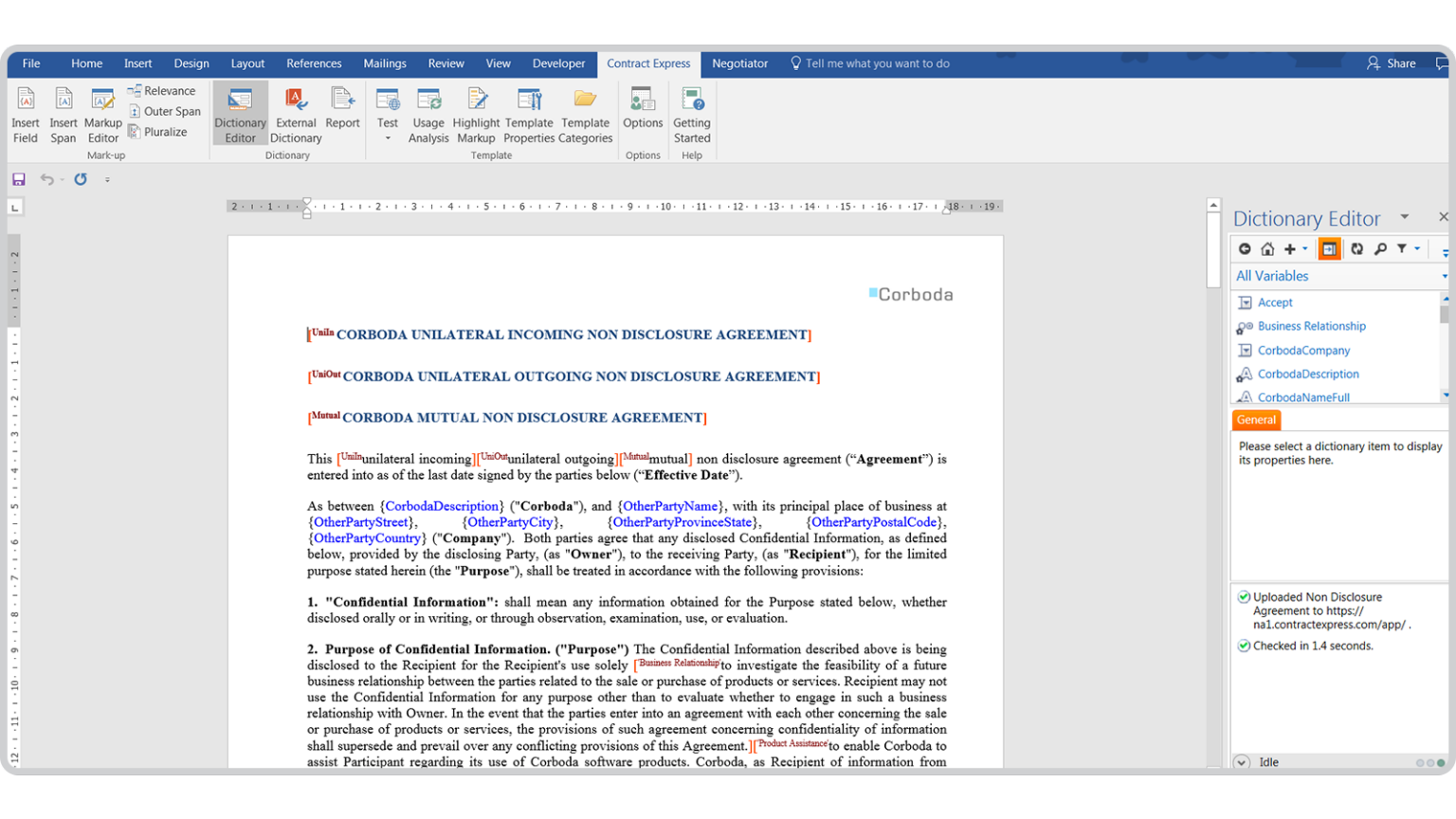Switch to the Design ribbon tab
1456x819 pixels.
tap(191, 64)
